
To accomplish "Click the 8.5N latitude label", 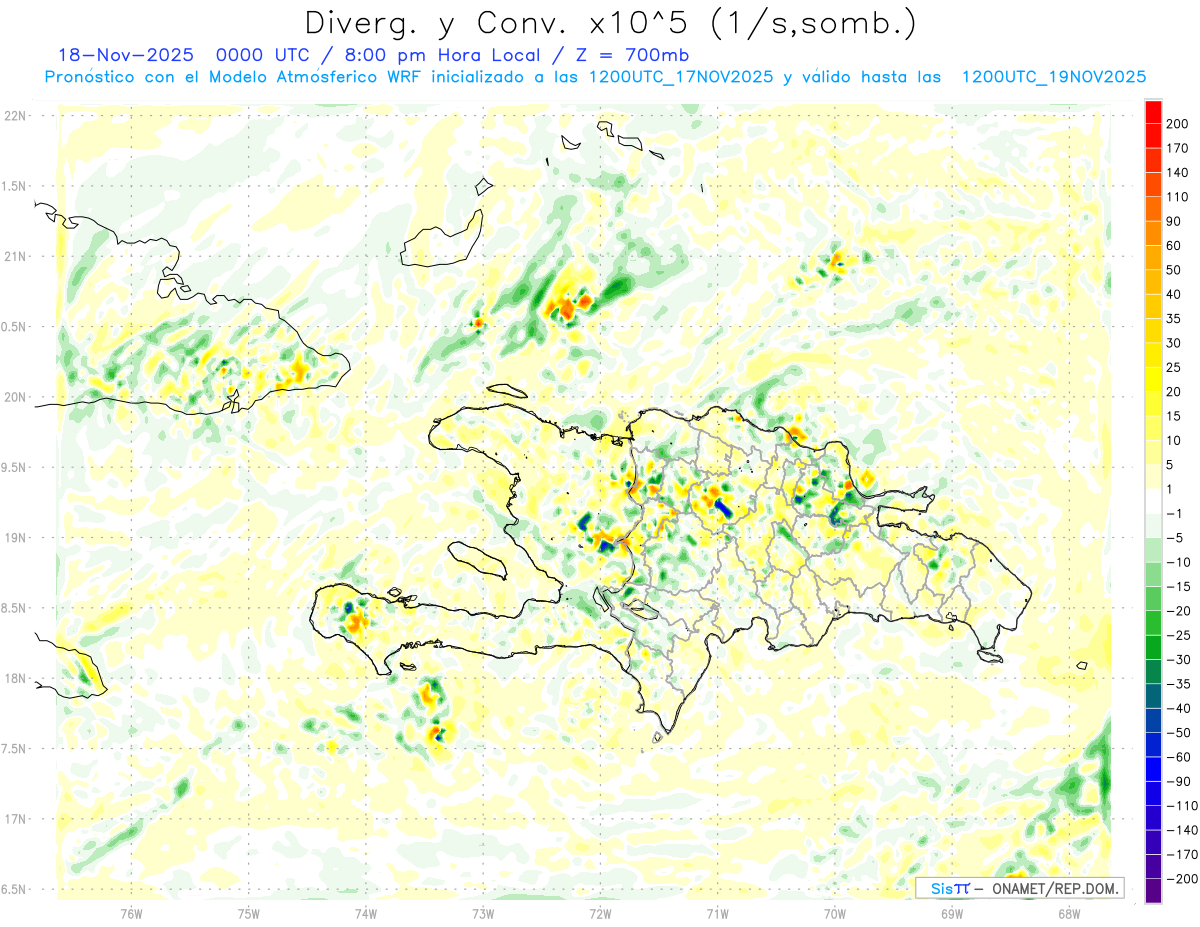I will click(x=14, y=608).
